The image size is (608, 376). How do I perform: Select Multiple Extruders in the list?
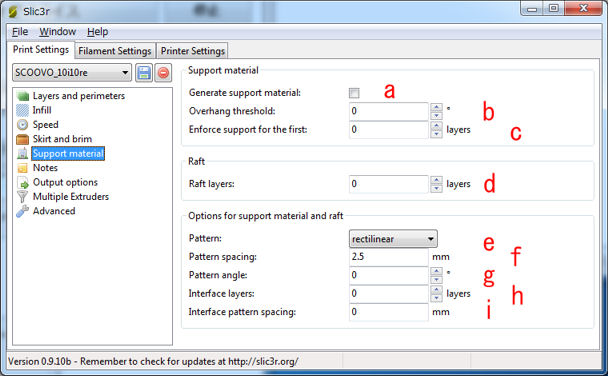[71, 197]
